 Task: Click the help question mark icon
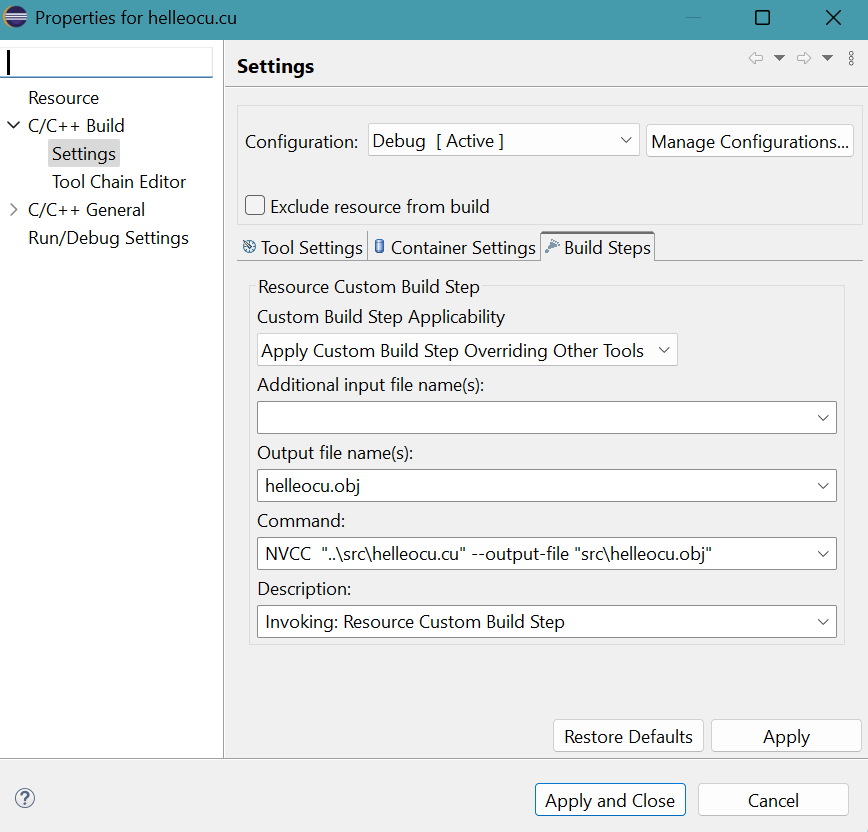point(25,798)
